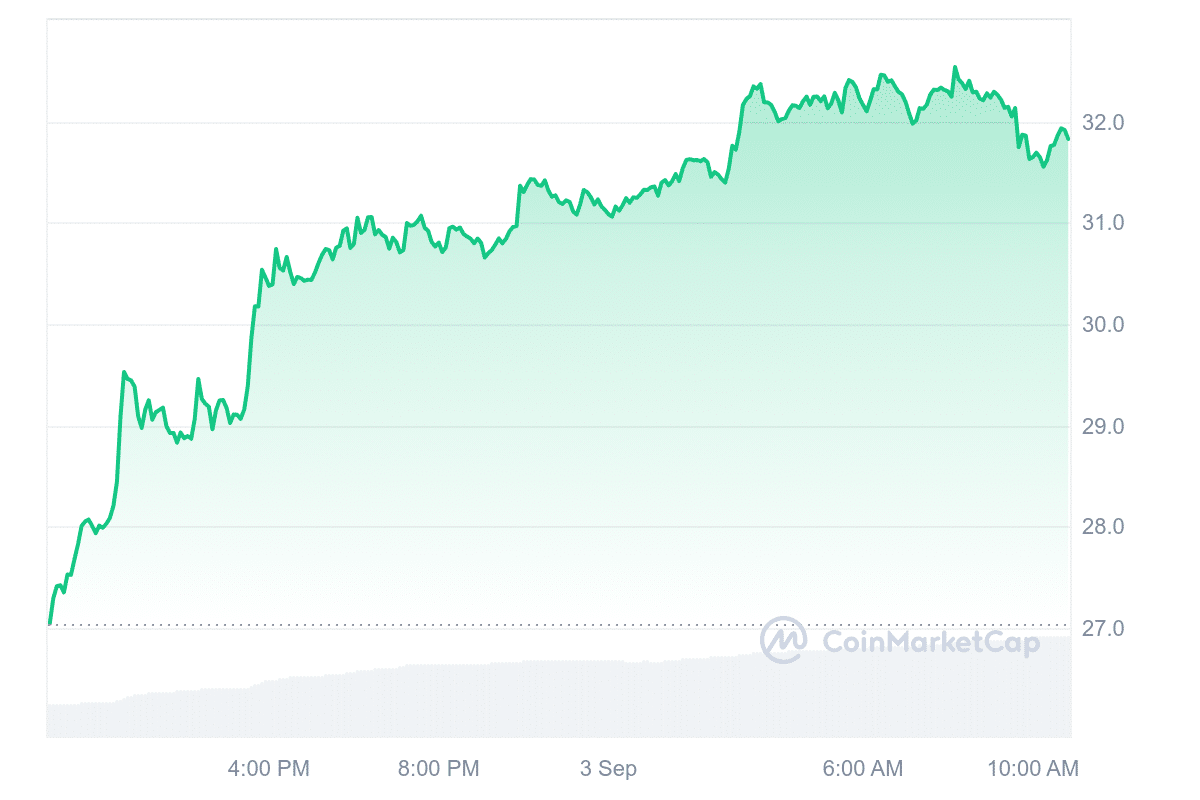Click the 4:00 PM time label
The width and height of the screenshot is (1200, 800).
click(x=269, y=769)
